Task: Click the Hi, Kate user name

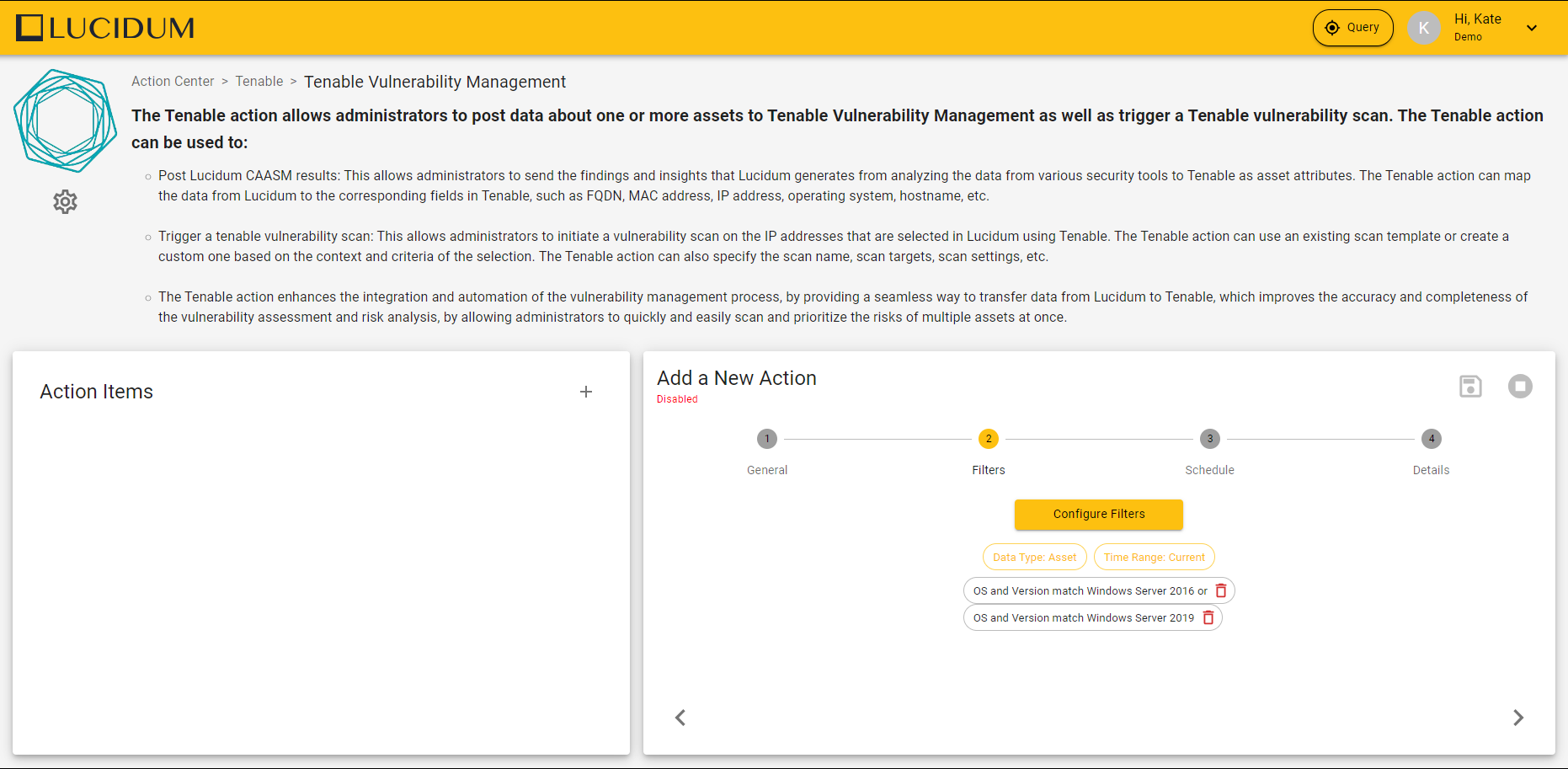Action: [x=1478, y=19]
